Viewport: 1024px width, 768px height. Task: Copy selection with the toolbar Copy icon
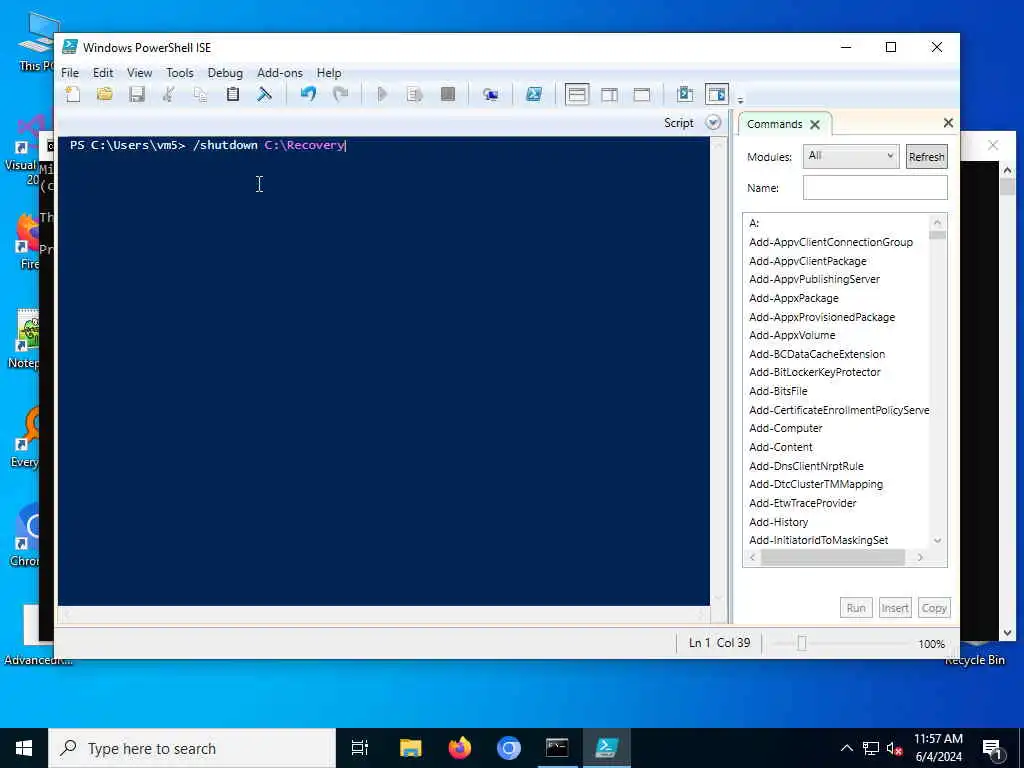[200, 95]
